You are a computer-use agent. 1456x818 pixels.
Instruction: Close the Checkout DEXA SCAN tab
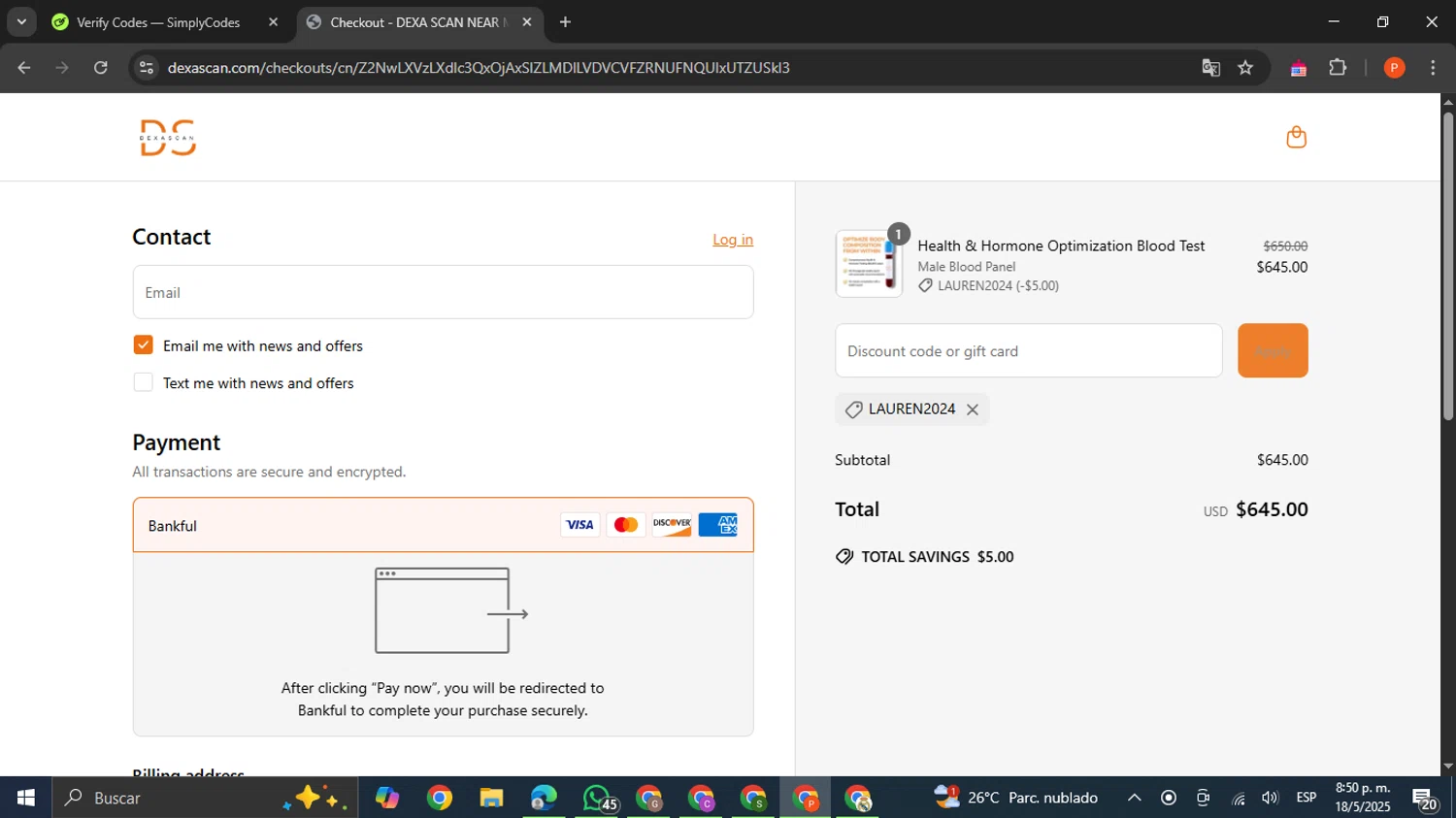tap(527, 22)
